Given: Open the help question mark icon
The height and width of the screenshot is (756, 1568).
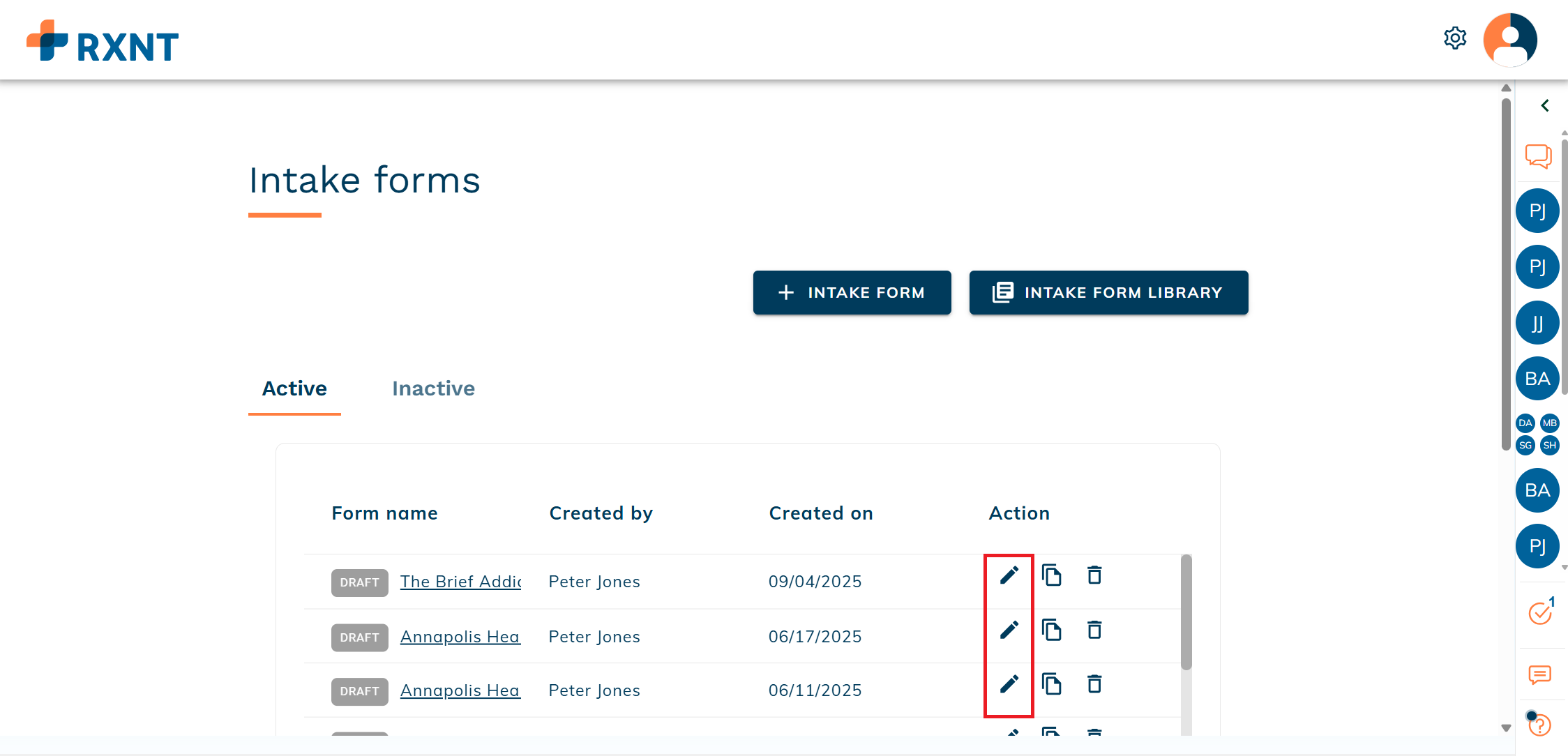Looking at the screenshot, I should 1539,725.
